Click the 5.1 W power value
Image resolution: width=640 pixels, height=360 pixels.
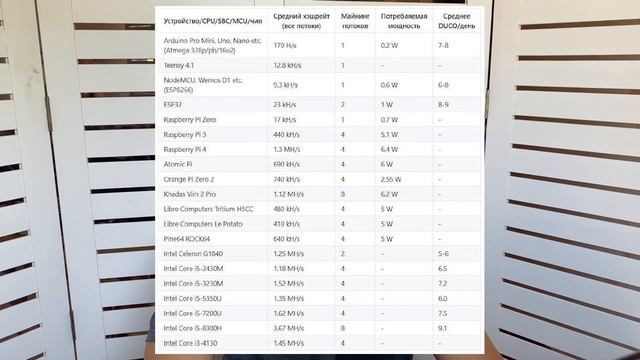point(389,134)
